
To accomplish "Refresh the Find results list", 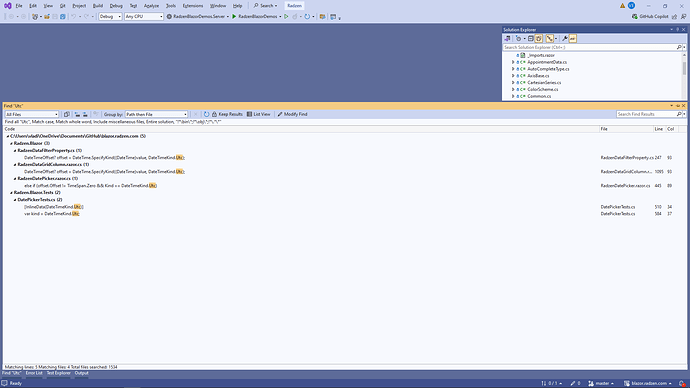I will tap(206, 114).
